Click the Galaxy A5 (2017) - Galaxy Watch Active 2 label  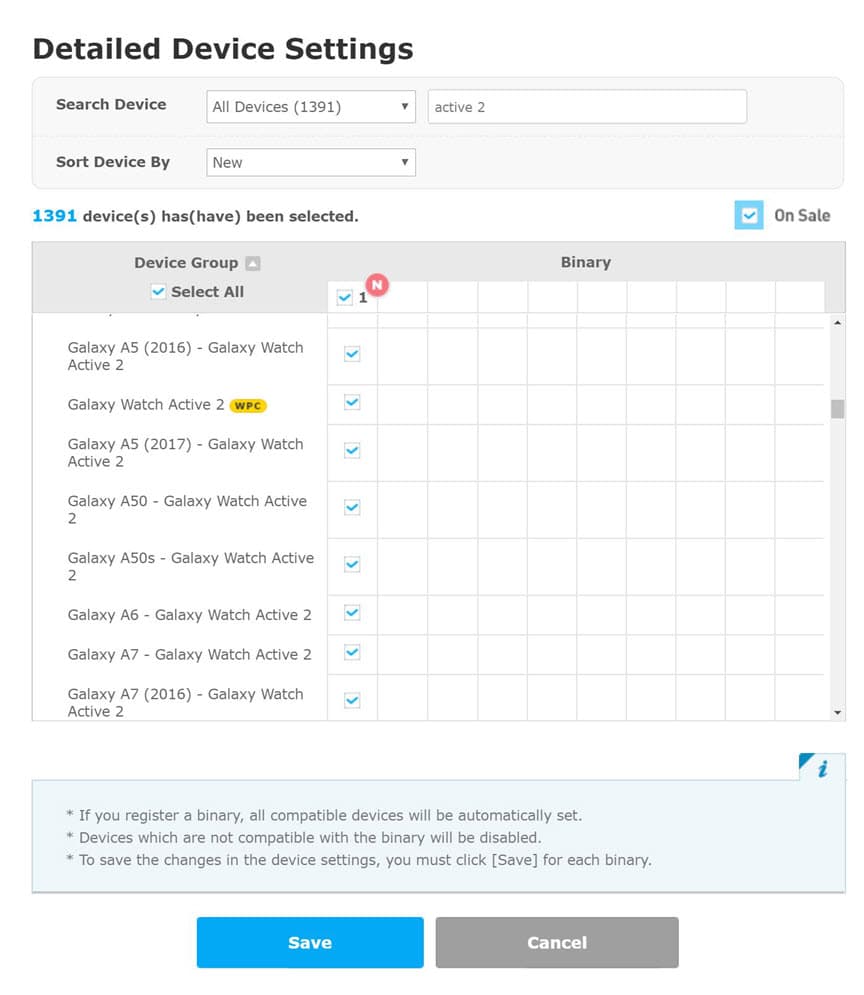point(185,452)
